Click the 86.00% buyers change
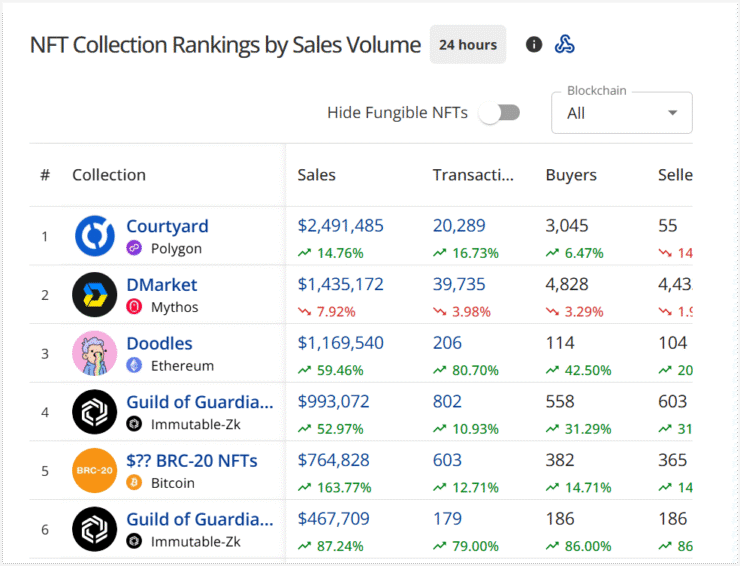Viewport: 740px width, 566px height. point(588,546)
